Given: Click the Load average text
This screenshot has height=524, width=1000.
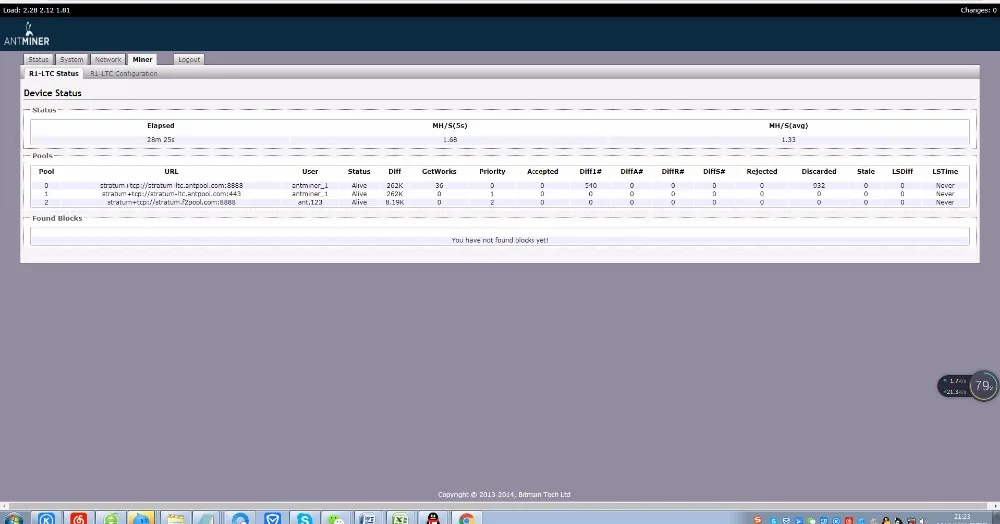Looking at the screenshot, I should pos(37,10).
